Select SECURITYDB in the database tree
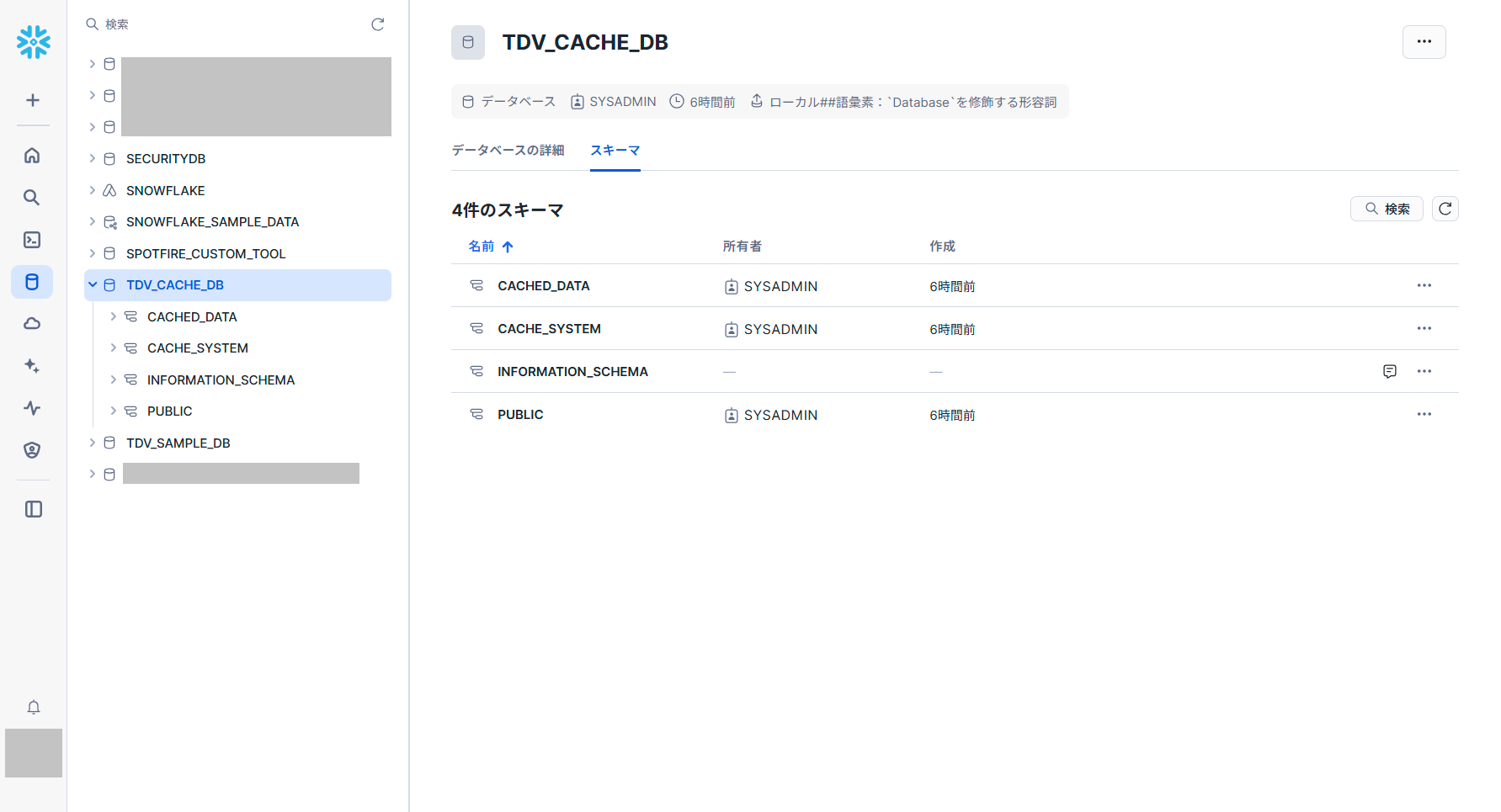 click(166, 158)
